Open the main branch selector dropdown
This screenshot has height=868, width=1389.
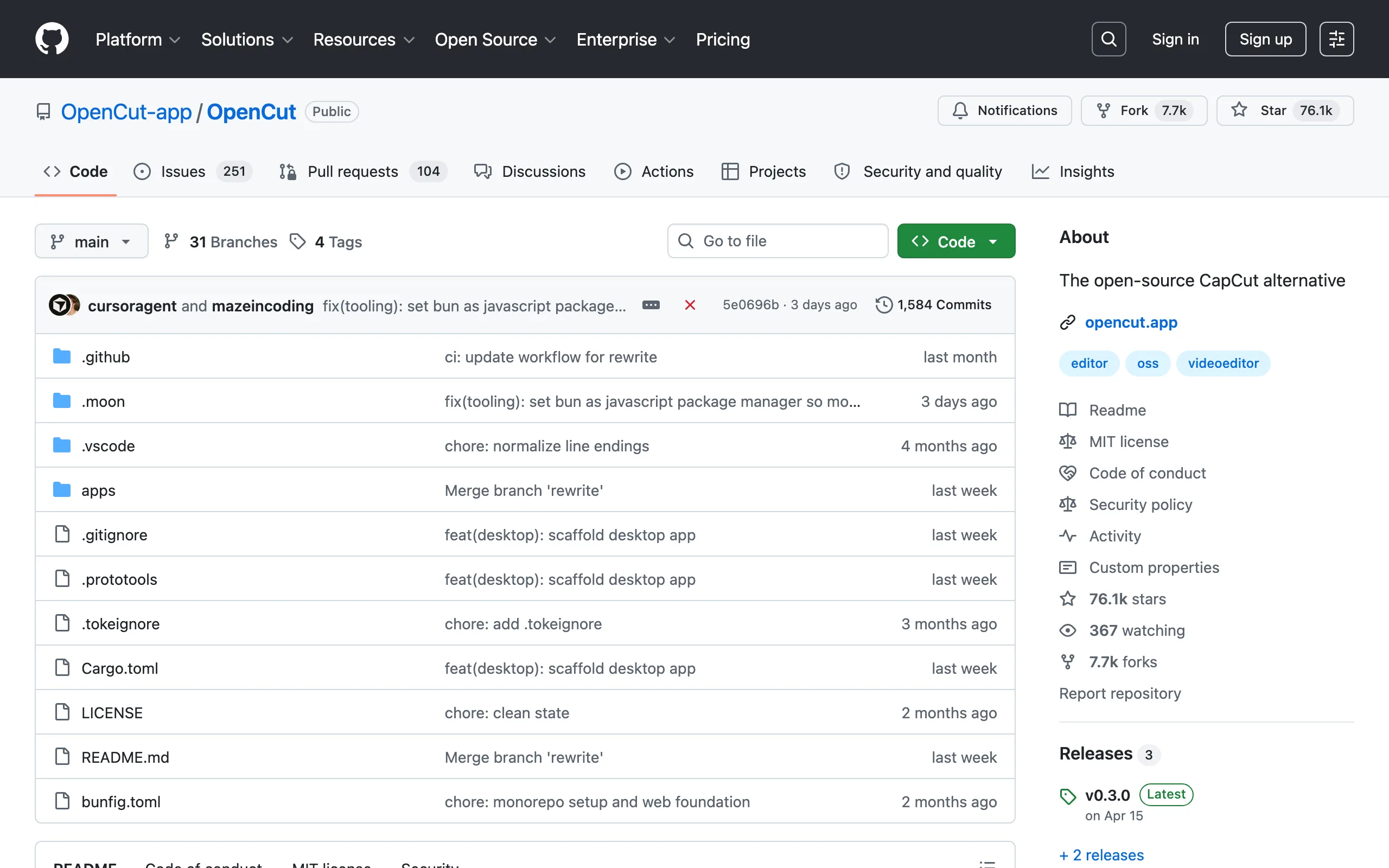pyautogui.click(x=91, y=242)
